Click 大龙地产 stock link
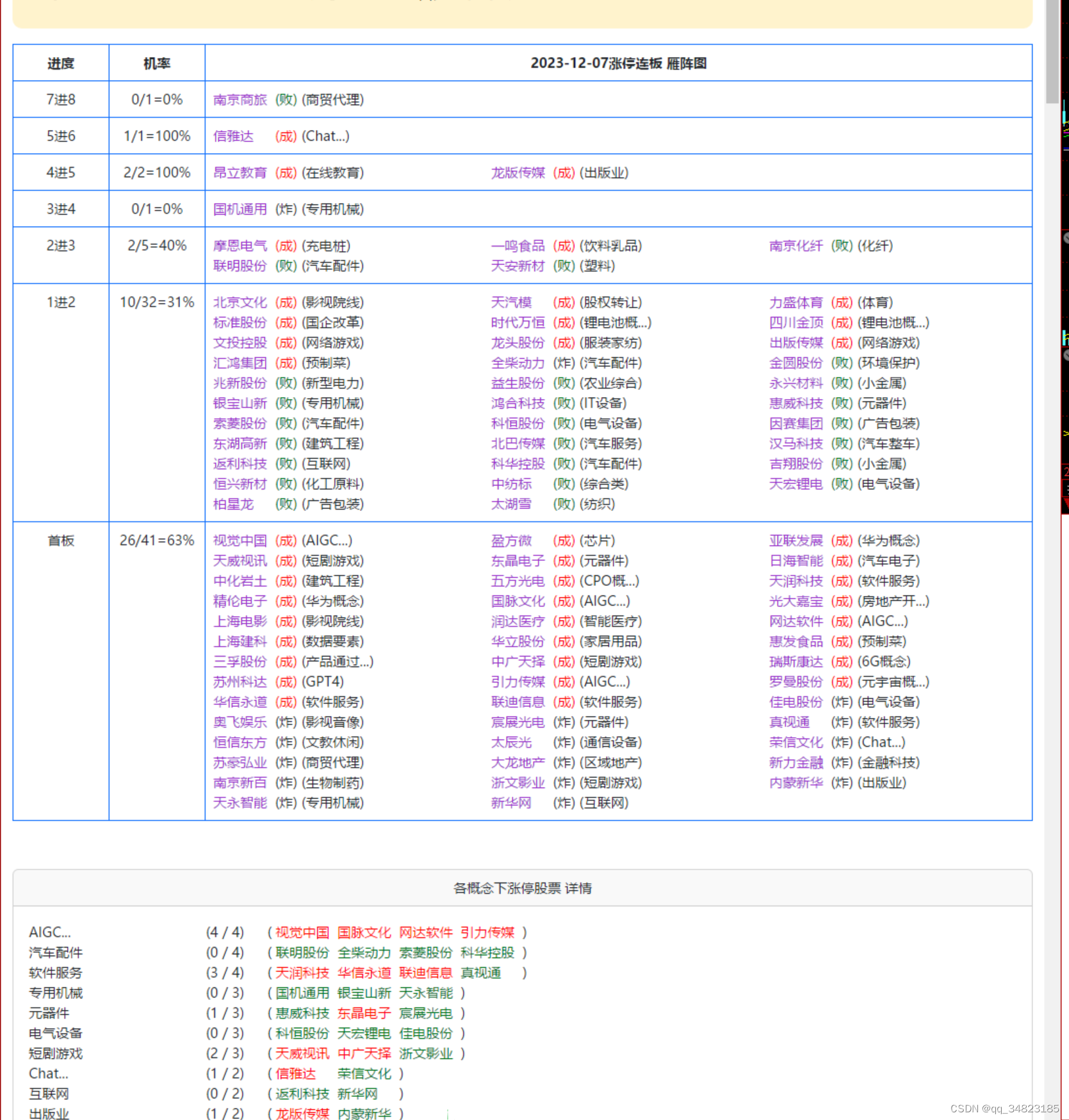Image resolution: width=1069 pixels, height=1120 pixels. tap(518, 763)
